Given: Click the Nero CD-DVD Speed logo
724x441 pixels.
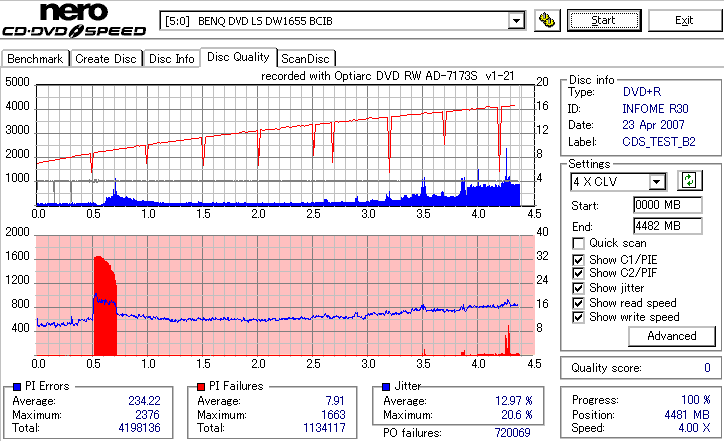Looking at the screenshot, I should pyautogui.click(x=74, y=20).
